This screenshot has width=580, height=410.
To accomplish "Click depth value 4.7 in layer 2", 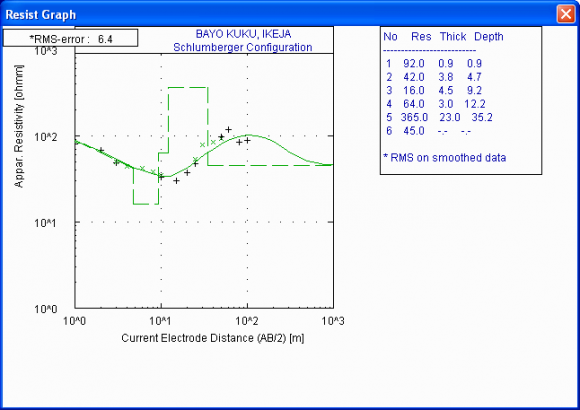I will point(474,77).
